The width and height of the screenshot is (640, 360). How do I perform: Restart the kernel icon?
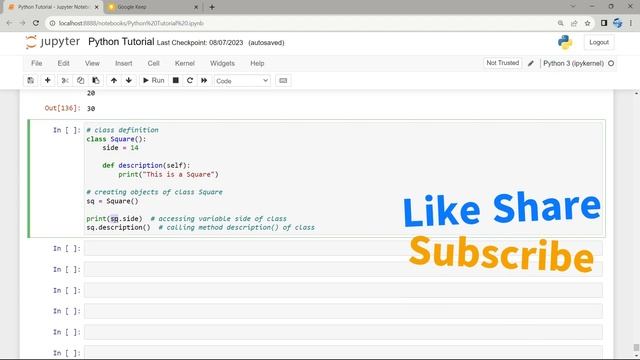click(x=190, y=80)
